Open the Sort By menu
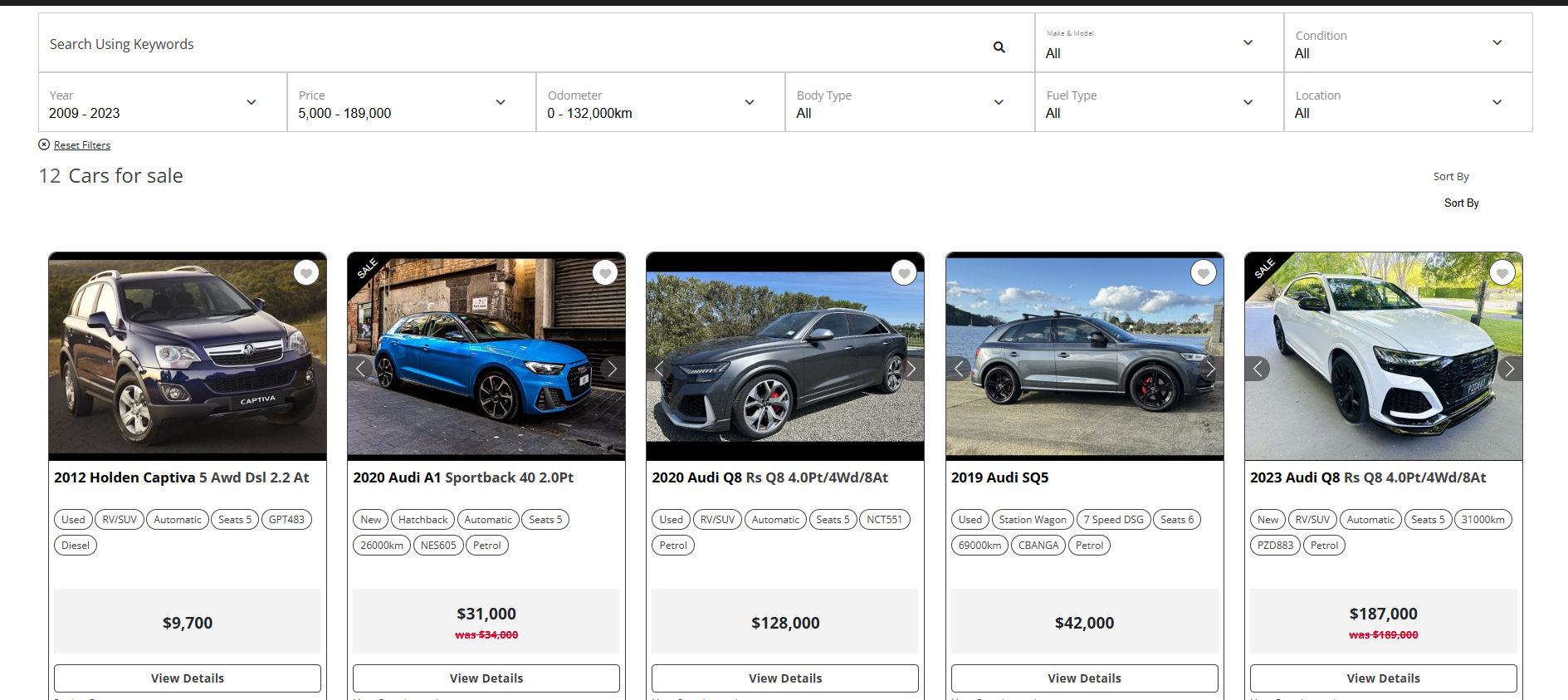 [1461, 203]
